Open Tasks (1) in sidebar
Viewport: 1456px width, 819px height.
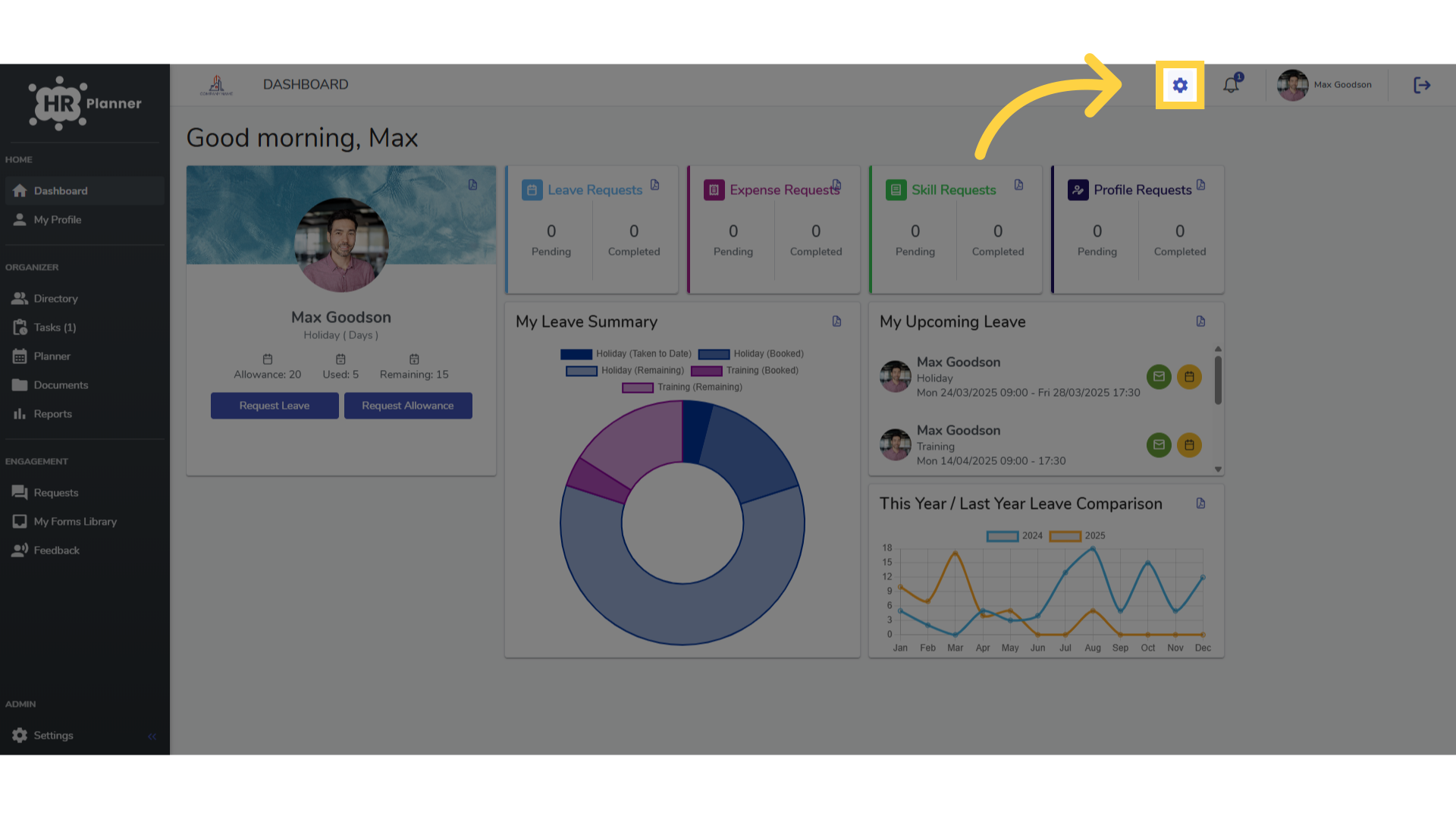(x=84, y=327)
